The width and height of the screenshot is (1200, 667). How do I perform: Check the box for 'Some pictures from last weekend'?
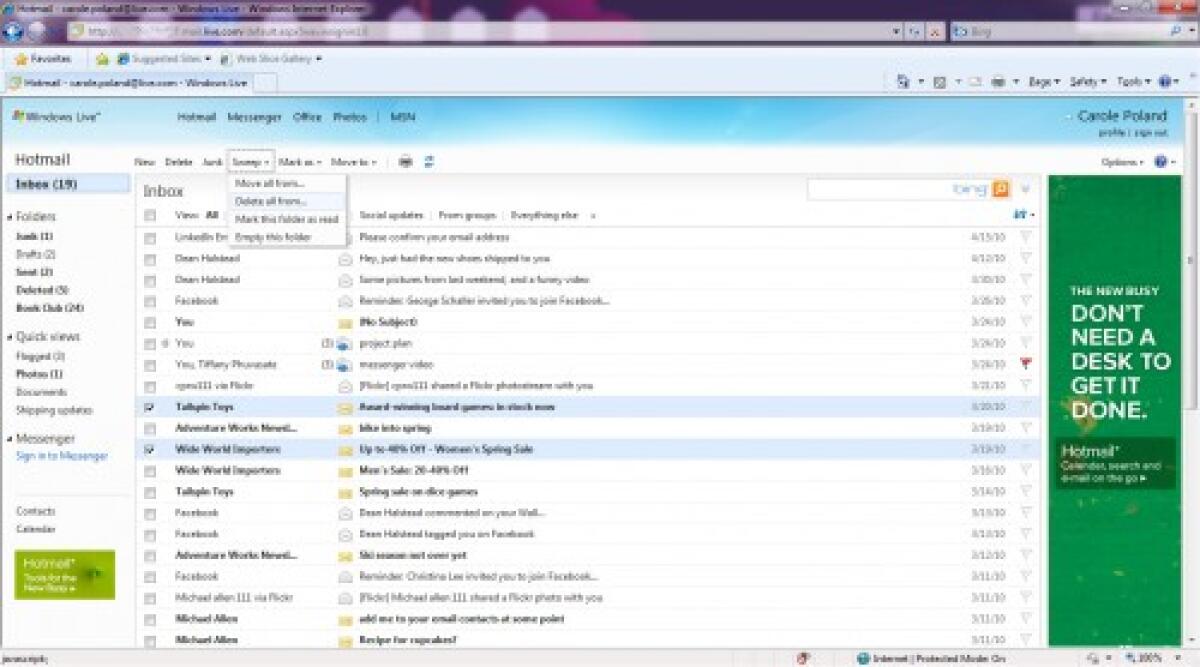pyautogui.click(x=150, y=280)
